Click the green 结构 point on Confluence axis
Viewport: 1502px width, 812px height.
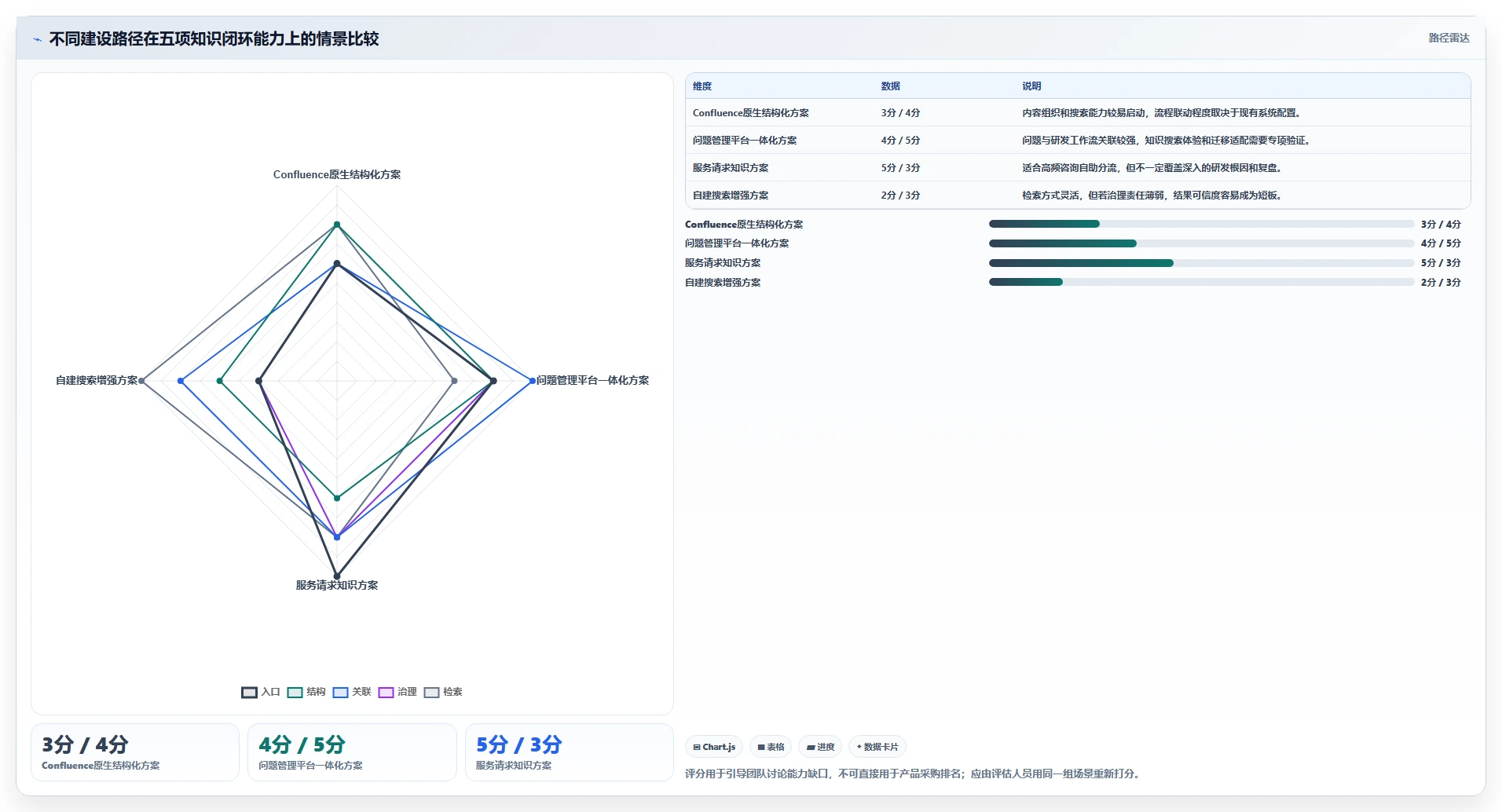point(337,225)
